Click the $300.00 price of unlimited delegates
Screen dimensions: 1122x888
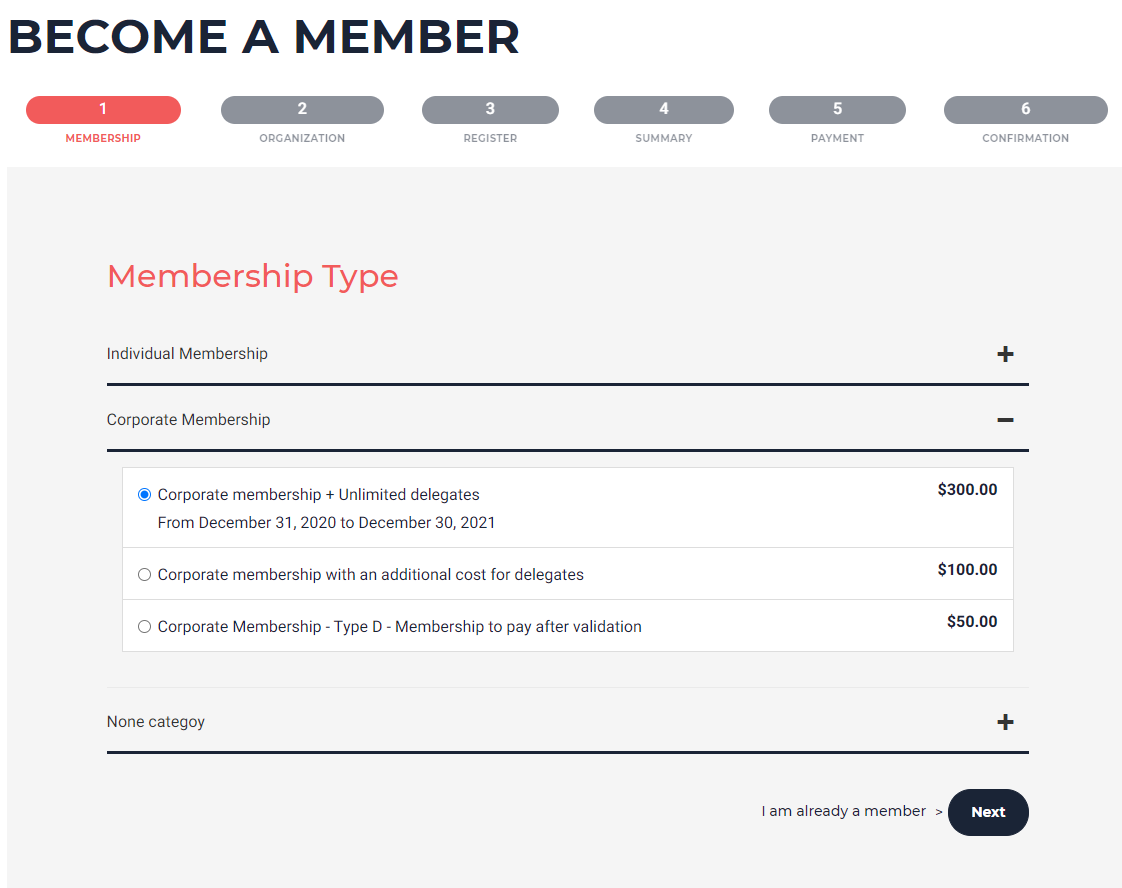(x=967, y=490)
